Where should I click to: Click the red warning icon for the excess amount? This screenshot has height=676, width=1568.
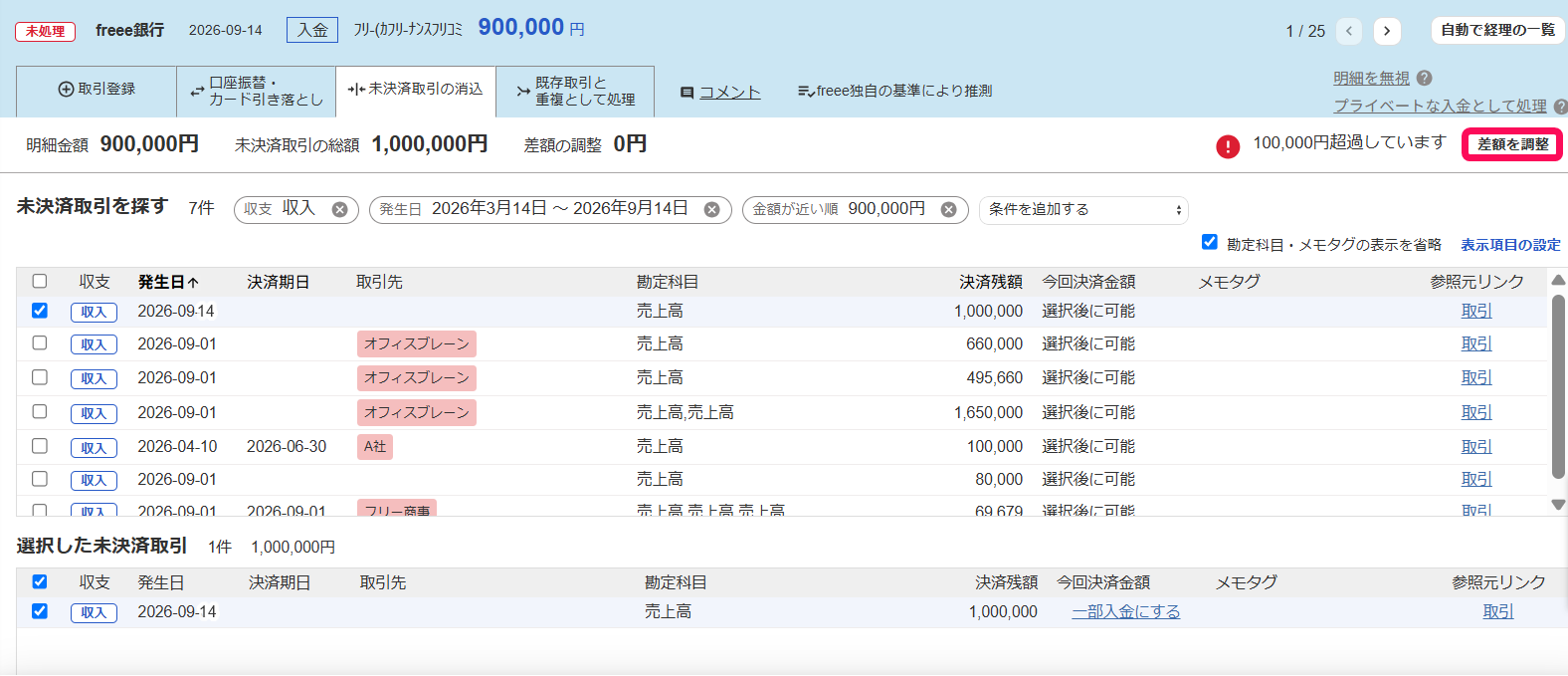coord(1228,146)
